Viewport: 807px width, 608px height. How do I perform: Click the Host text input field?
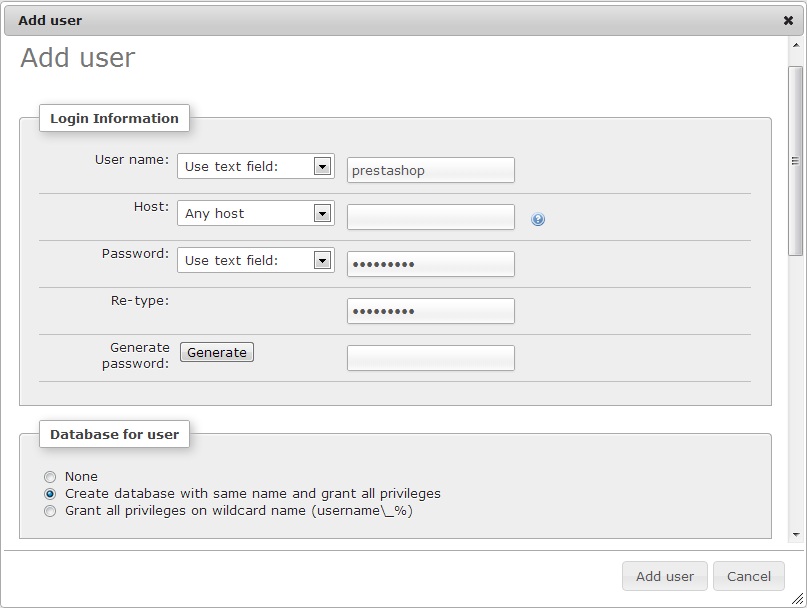[431, 217]
